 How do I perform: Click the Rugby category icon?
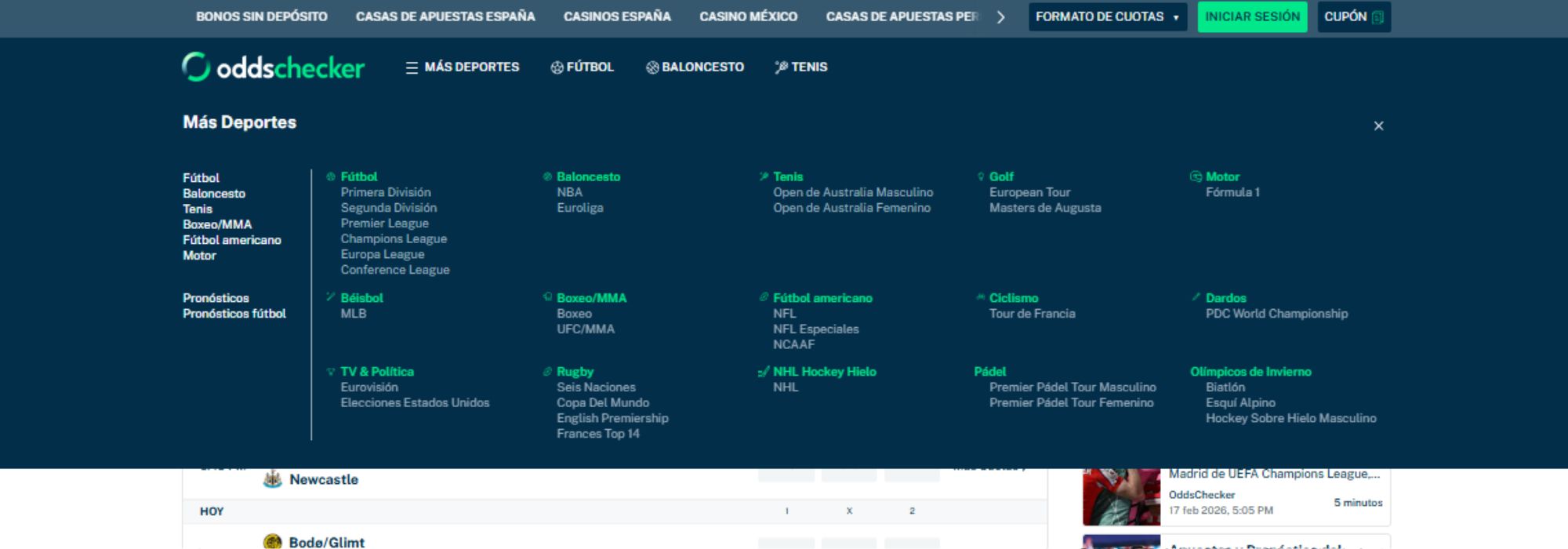[x=547, y=372]
